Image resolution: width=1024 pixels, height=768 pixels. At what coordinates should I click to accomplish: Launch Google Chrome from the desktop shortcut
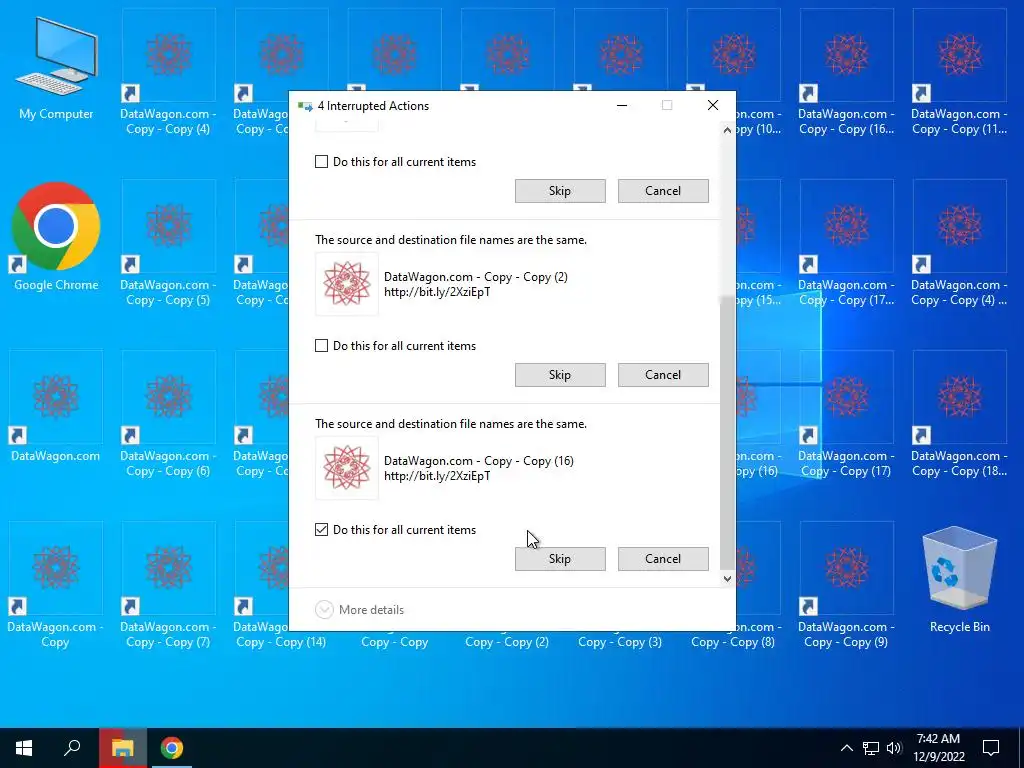tap(56, 236)
